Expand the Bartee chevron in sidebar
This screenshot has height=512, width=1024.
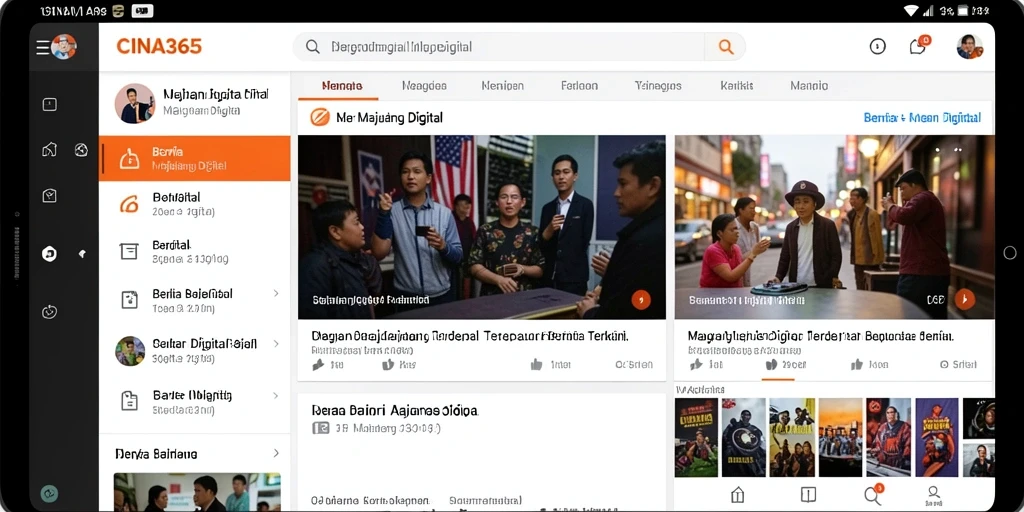[x=276, y=395]
